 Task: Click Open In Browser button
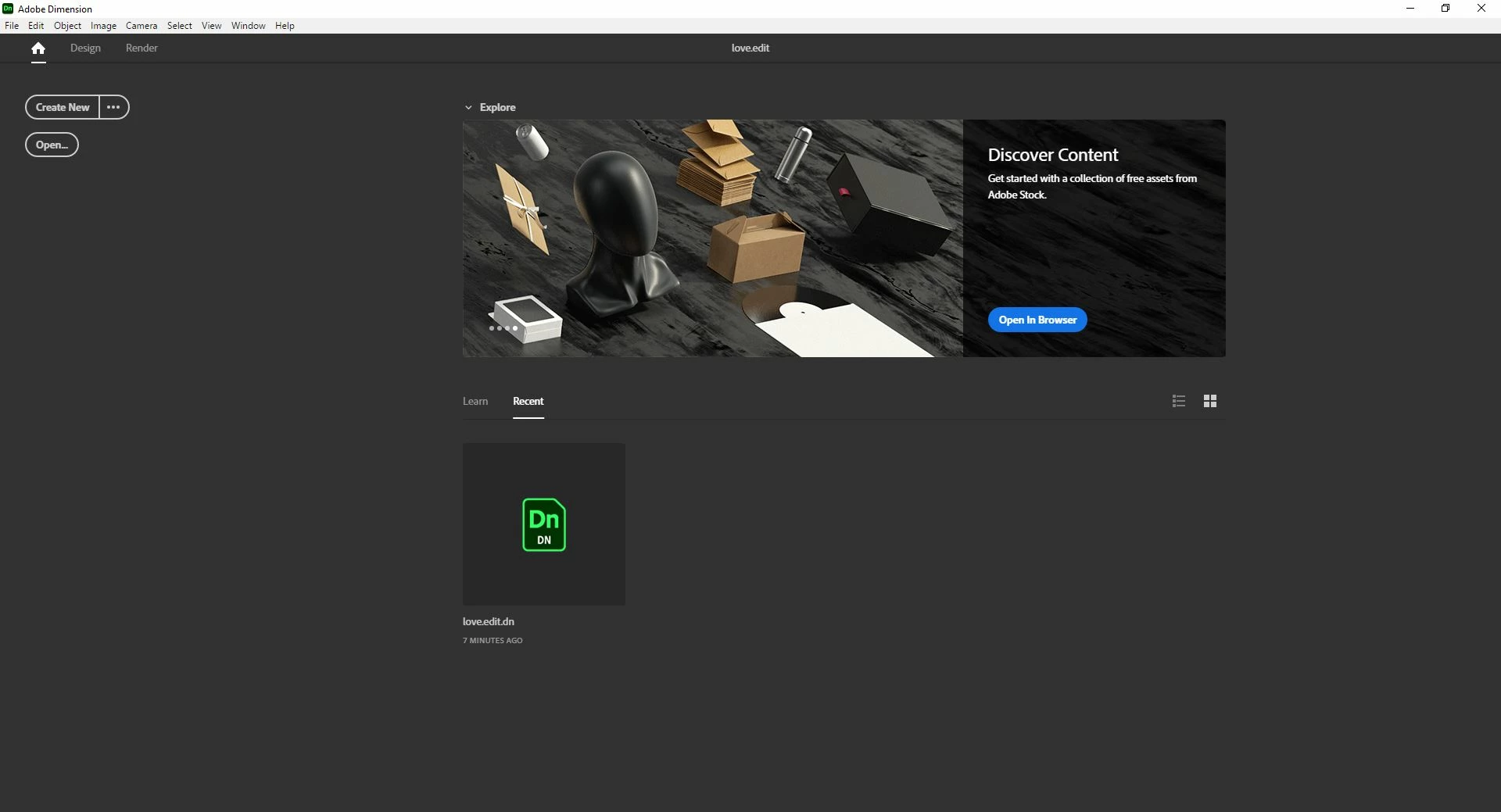pos(1037,320)
